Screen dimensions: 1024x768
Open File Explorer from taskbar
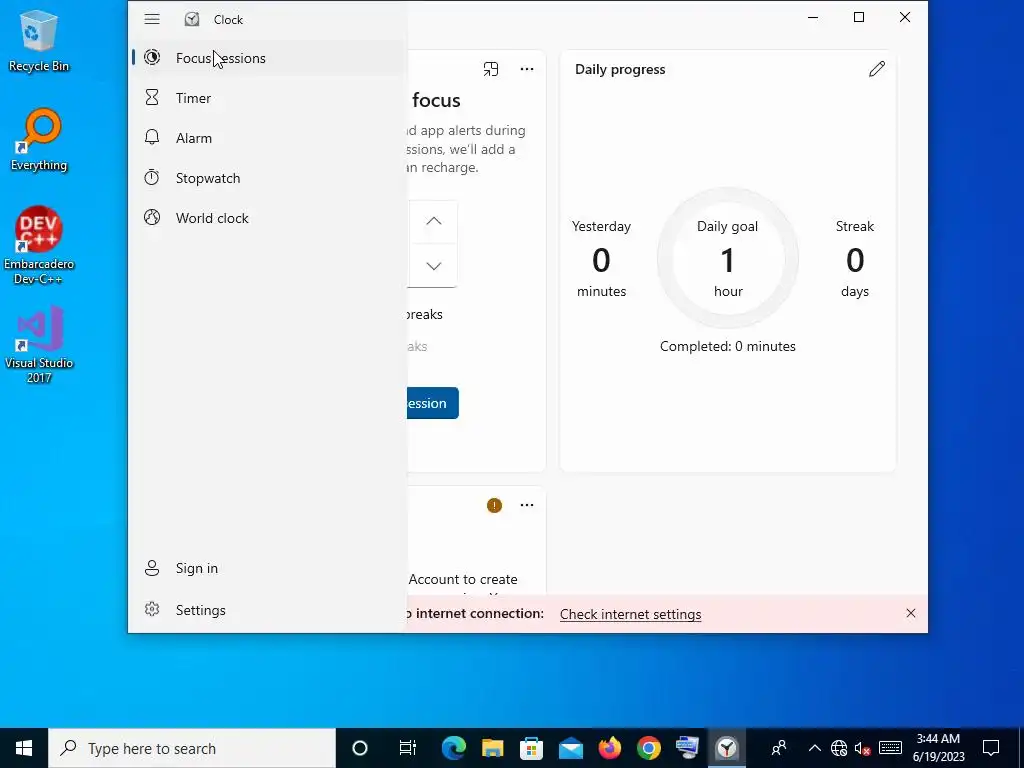tap(492, 748)
